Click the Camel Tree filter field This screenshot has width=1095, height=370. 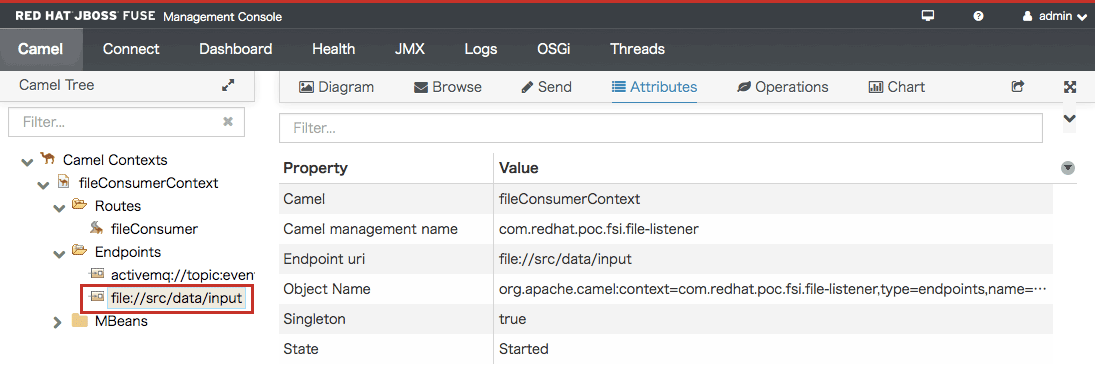point(126,121)
